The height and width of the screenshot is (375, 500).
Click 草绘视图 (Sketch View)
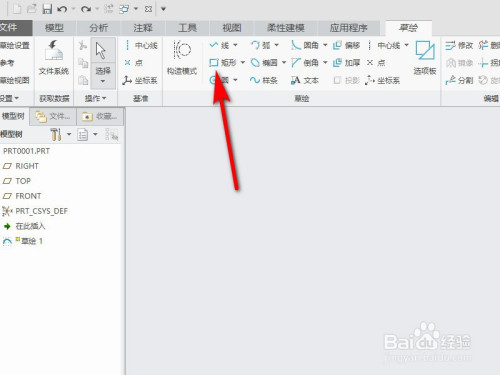[x=15, y=80]
